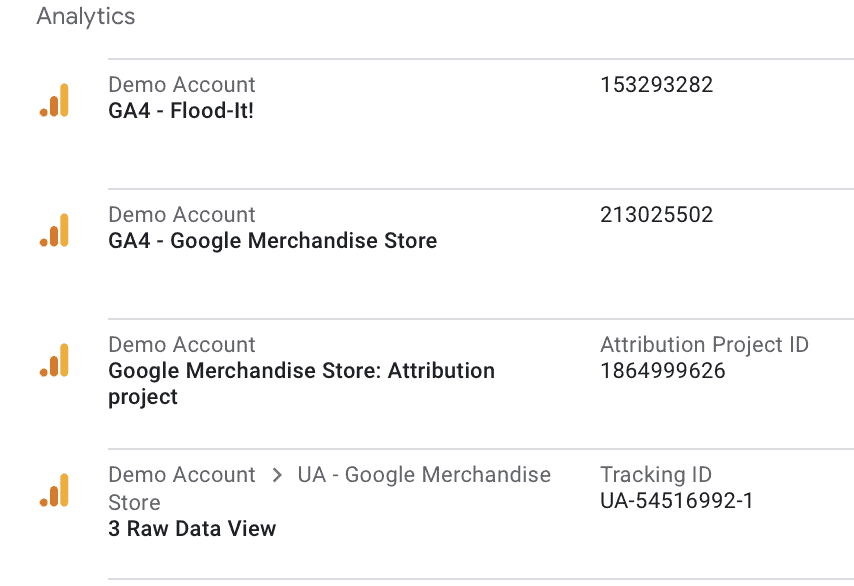Click Demo Account label above Flood-It!
Viewport: 854px width, 586px height.
point(182,85)
